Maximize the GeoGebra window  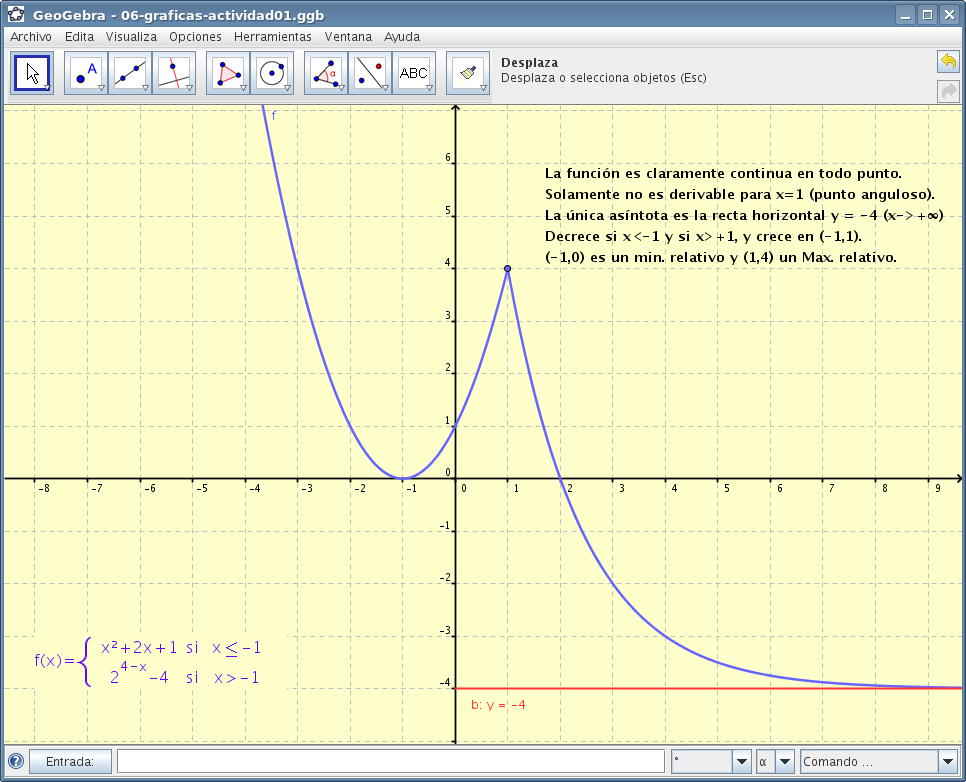927,15
